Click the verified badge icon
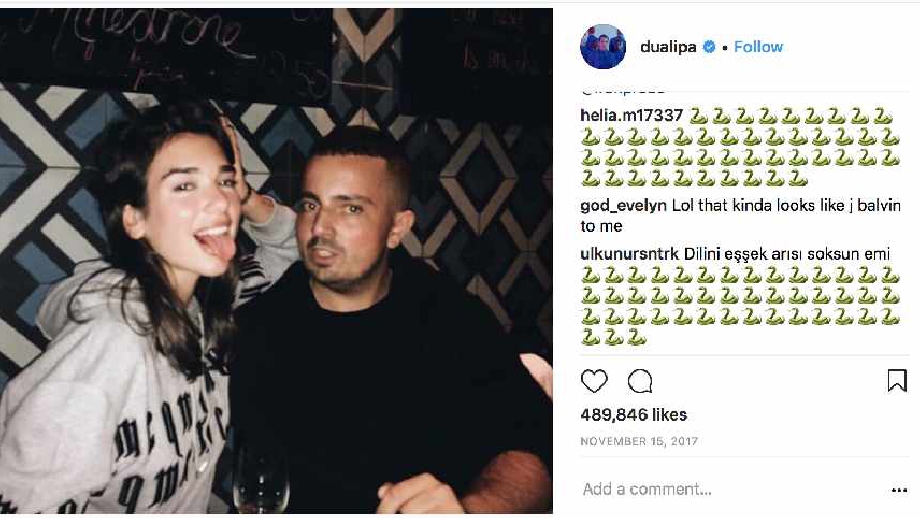The height and width of the screenshot is (518, 920). point(709,47)
